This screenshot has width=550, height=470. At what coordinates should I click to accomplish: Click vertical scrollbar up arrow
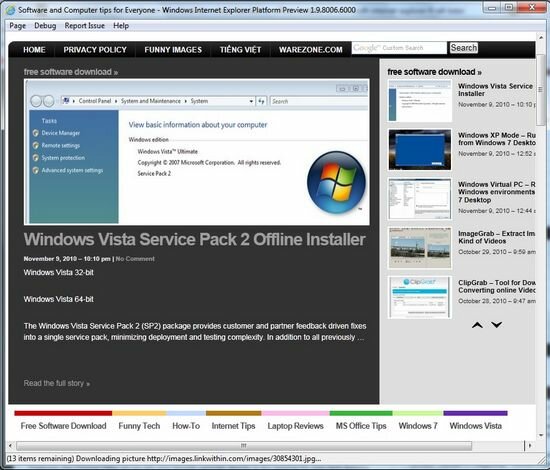point(541,38)
